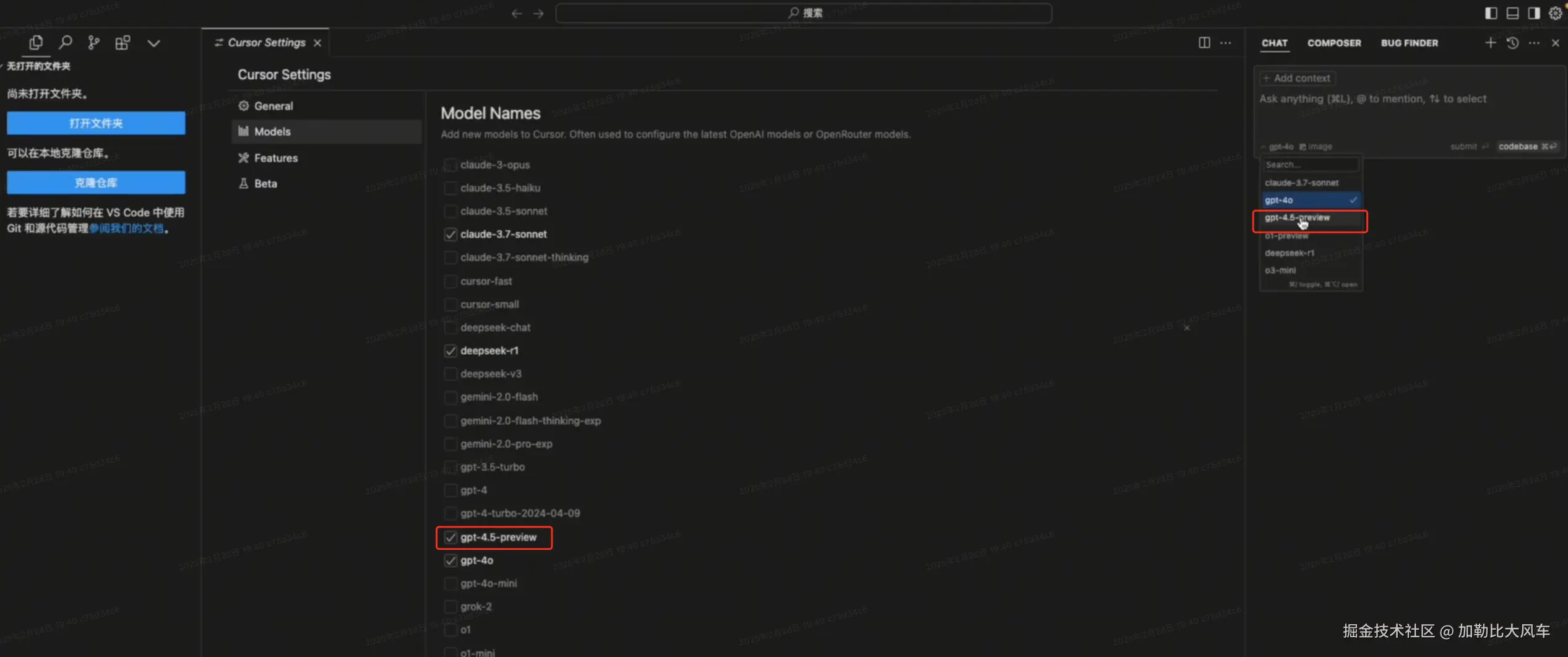Click the top search bar
Image resolution: width=1568 pixels, height=657 pixels.
803,13
